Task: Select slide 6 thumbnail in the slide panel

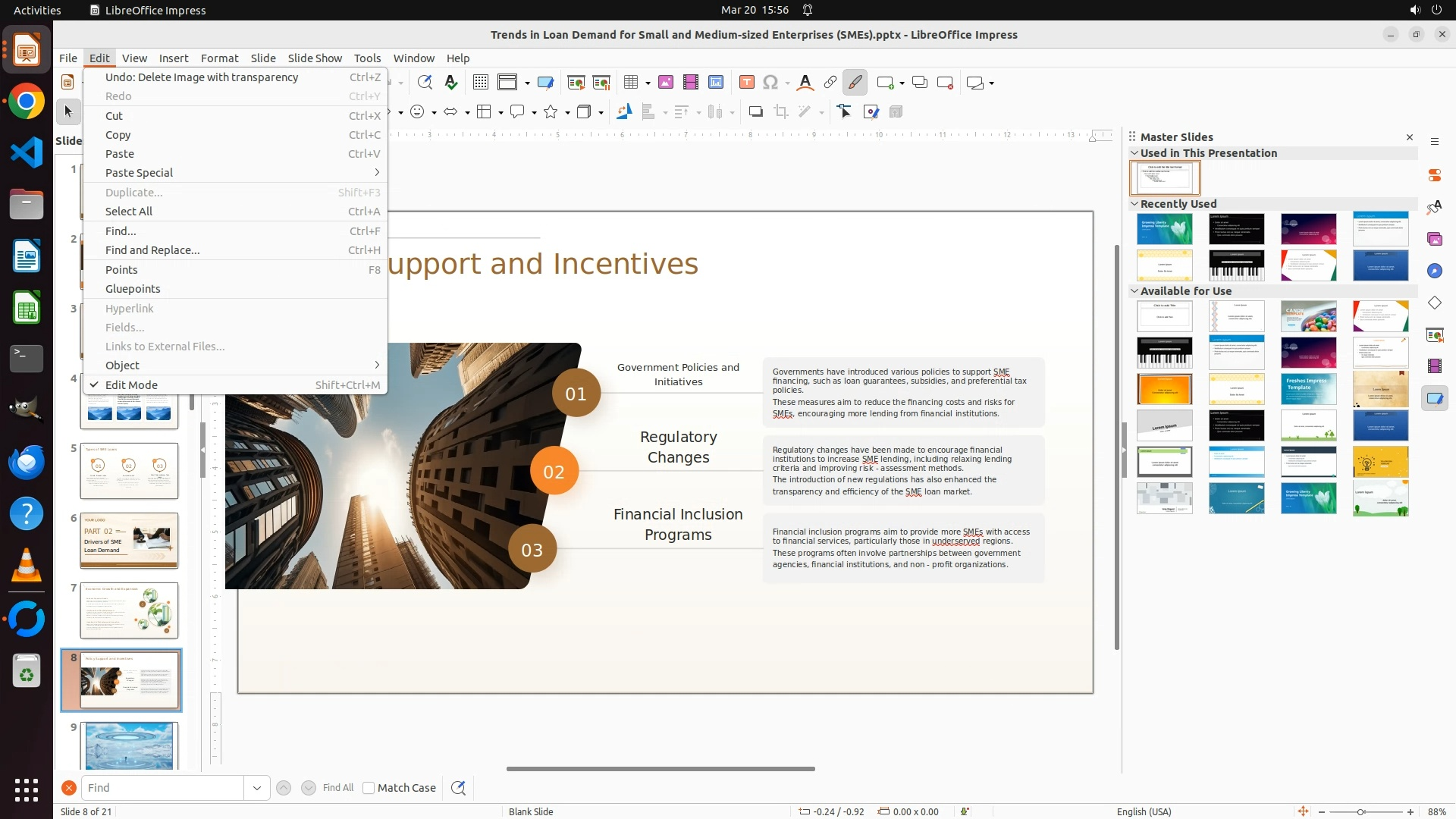Action: 129,541
